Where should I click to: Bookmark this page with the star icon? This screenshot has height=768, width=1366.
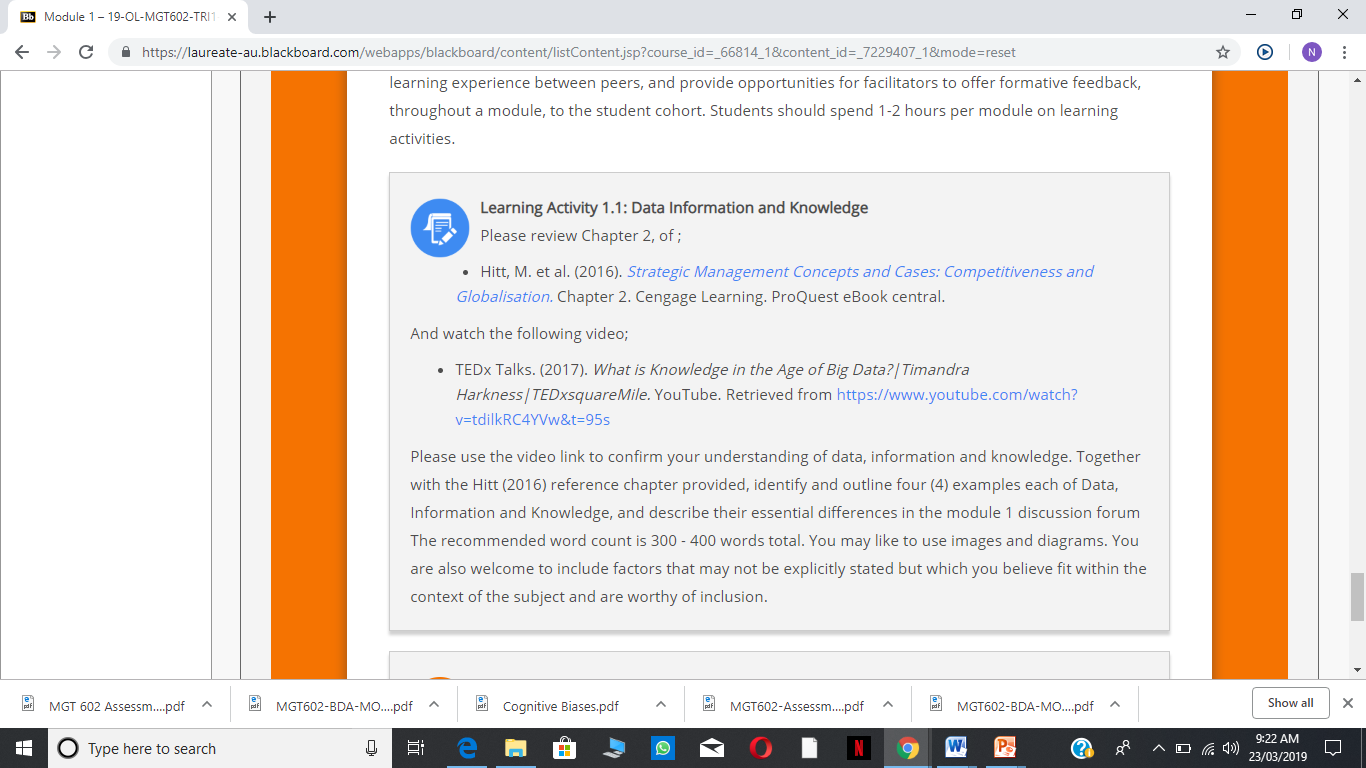[1222, 52]
